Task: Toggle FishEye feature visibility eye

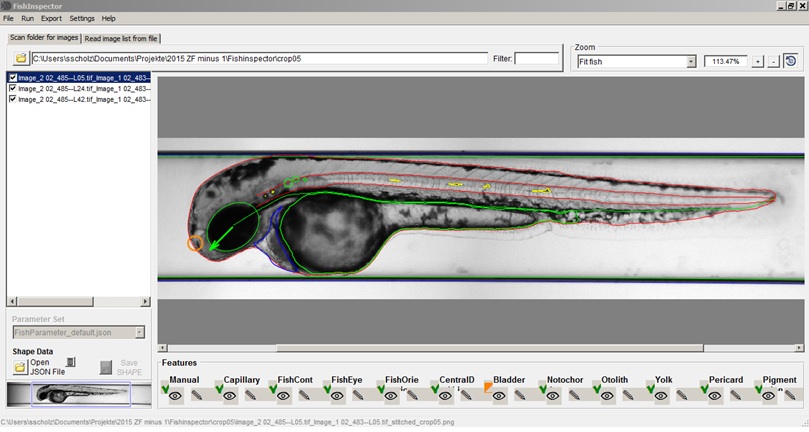Action: coord(337,396)
